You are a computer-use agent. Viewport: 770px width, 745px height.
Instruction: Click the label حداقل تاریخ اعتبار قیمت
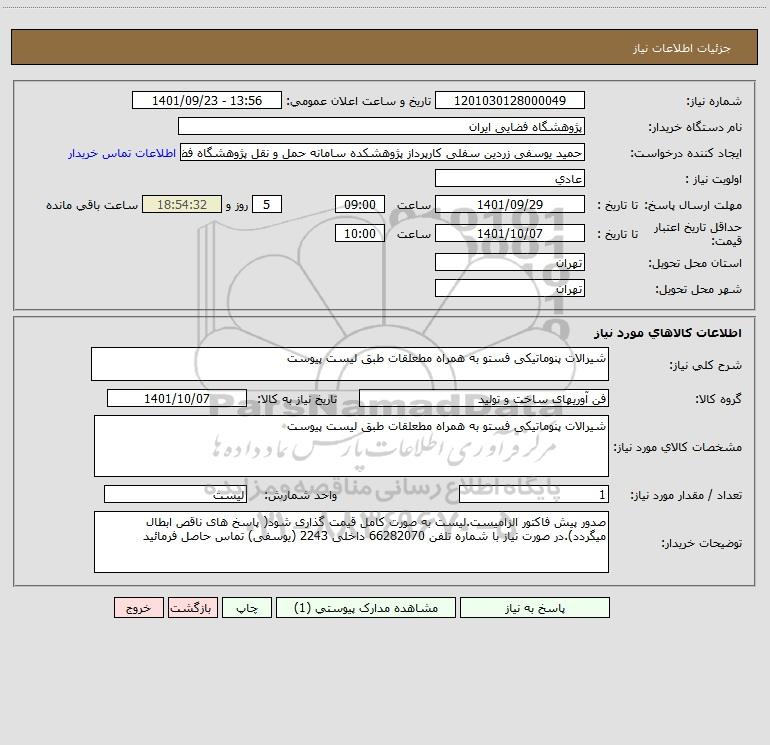click(x=698, y=234)
